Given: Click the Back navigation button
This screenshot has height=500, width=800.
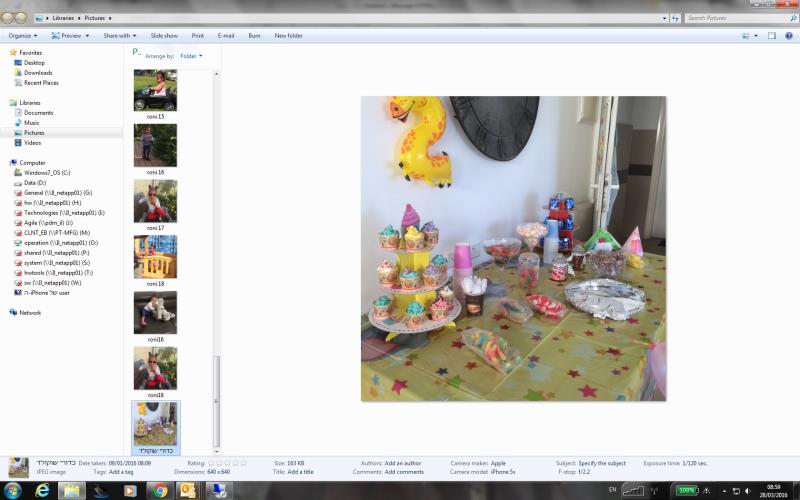Looking at the screenshot, I should point(7,18).
